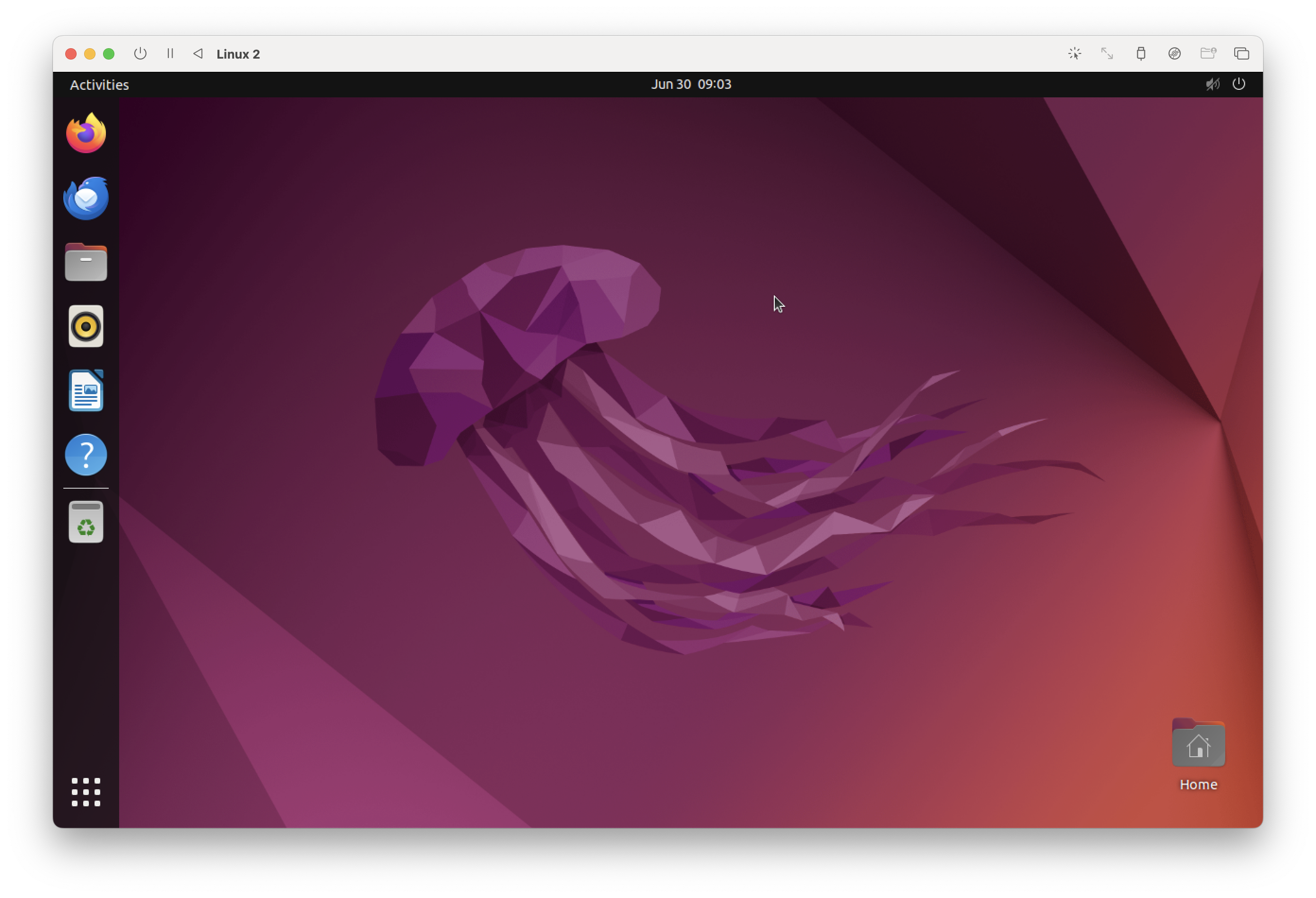Click the overlapping windows icon in the title bar
Image resolution: width=1316 pixels, height=898 pixels.
coord(1241,54)
